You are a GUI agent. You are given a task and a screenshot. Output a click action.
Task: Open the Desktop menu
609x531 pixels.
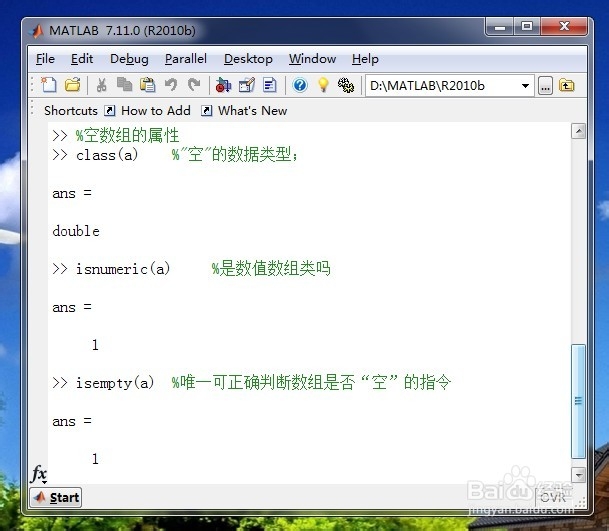(248, 59)
